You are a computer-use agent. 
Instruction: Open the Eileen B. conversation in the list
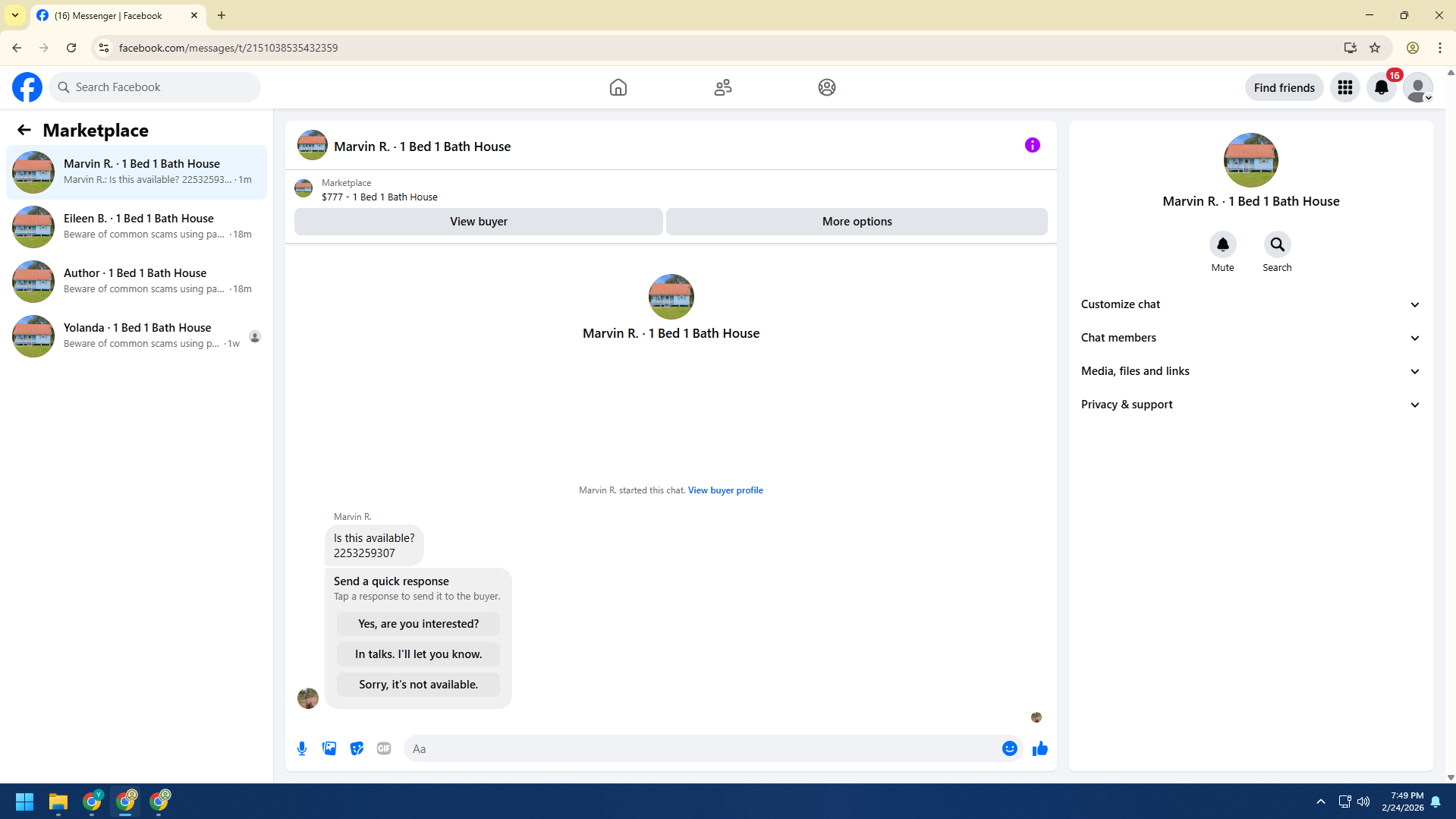click(137, 227)
